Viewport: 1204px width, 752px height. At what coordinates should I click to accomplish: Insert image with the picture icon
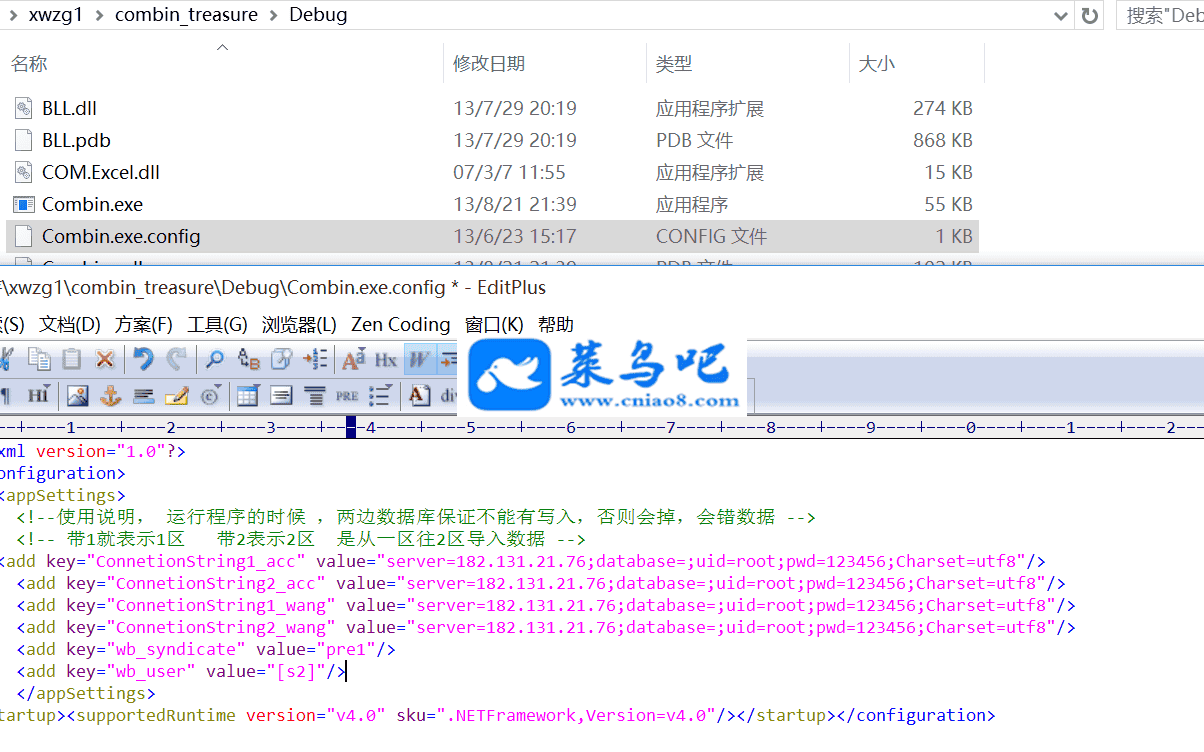[x=77, y=396]
